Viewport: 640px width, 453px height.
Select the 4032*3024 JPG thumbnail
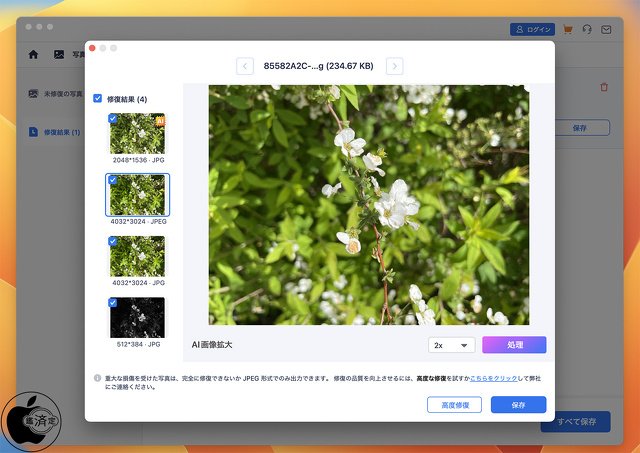pyautogui.click(x=138, y=256)
